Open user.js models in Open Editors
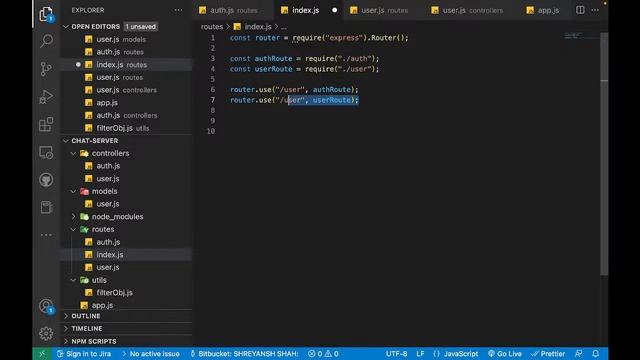 [x=126, y=40]
